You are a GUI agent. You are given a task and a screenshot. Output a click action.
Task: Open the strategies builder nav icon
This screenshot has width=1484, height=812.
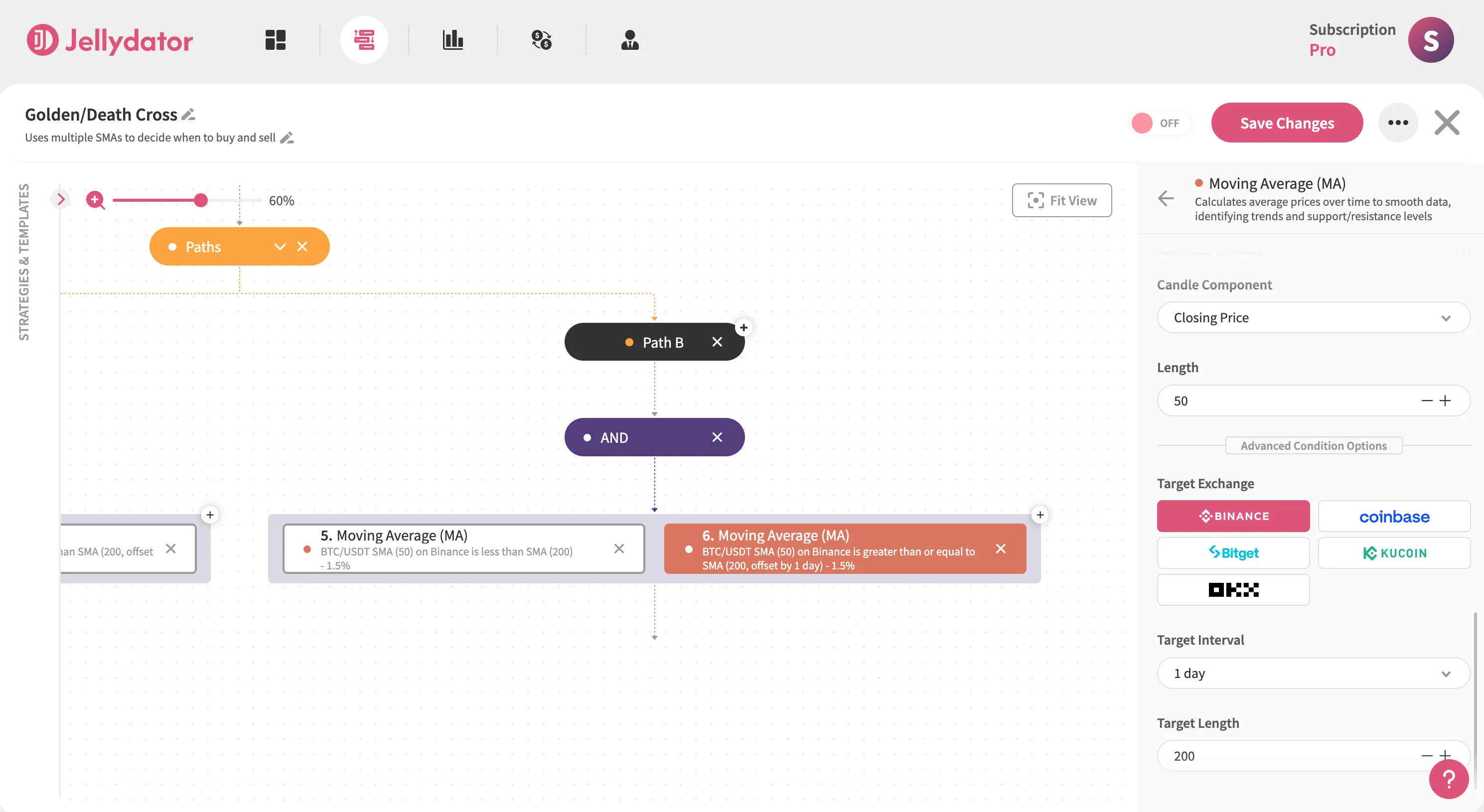click(x=364, y=40)
